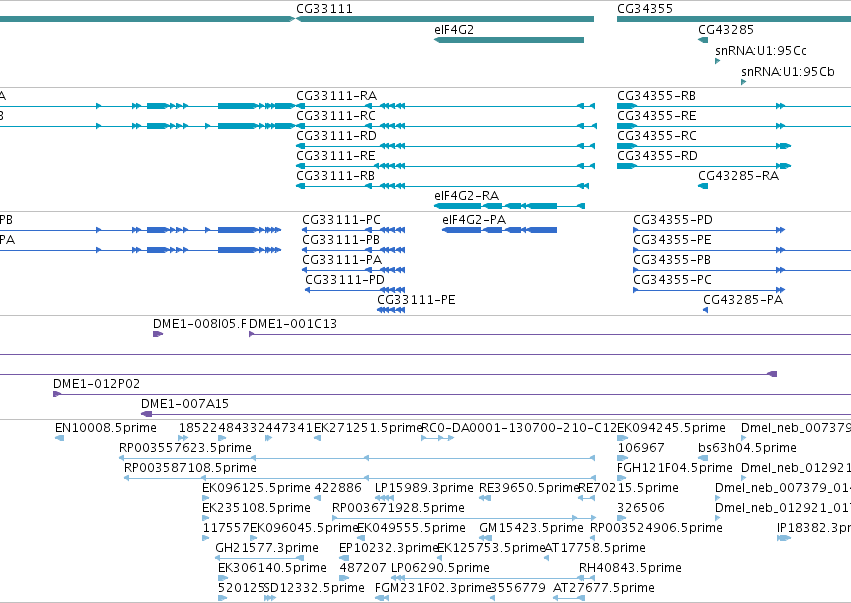This screenshot has height=603, width=851.
Task: Select the CG43285-PA protein label
Action: (x=743, y=300)
